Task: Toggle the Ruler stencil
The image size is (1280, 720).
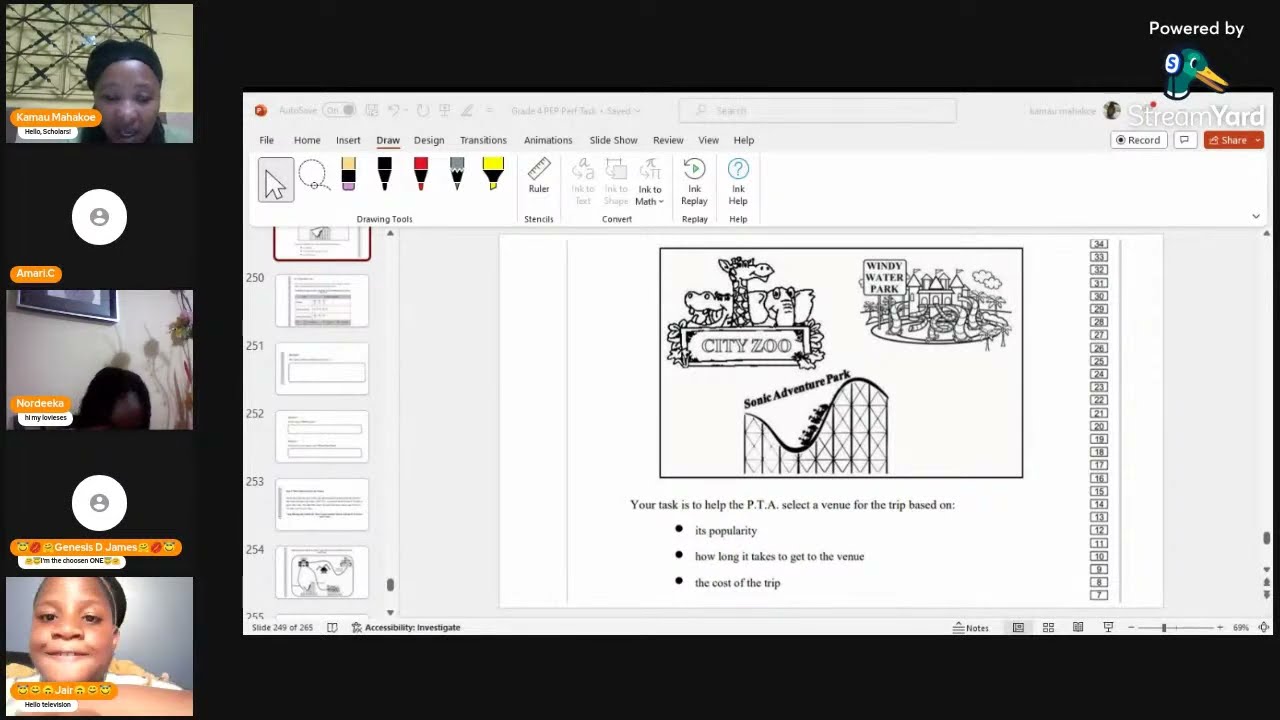Action: coord(539,176)
